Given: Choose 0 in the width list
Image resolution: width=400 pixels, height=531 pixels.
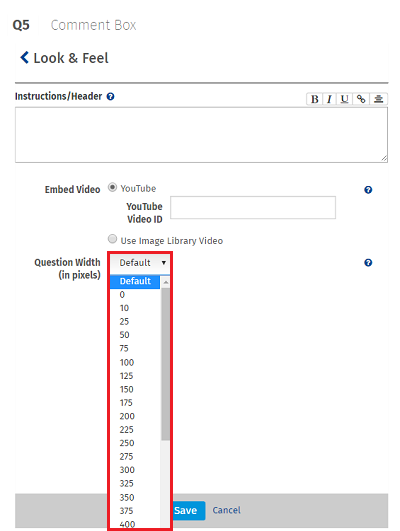Looking at the screenshot, I should click(135, 295).
